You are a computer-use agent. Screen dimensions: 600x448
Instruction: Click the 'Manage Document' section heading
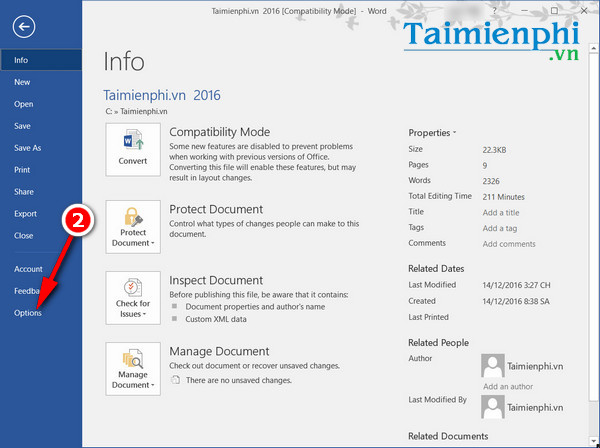219,351
